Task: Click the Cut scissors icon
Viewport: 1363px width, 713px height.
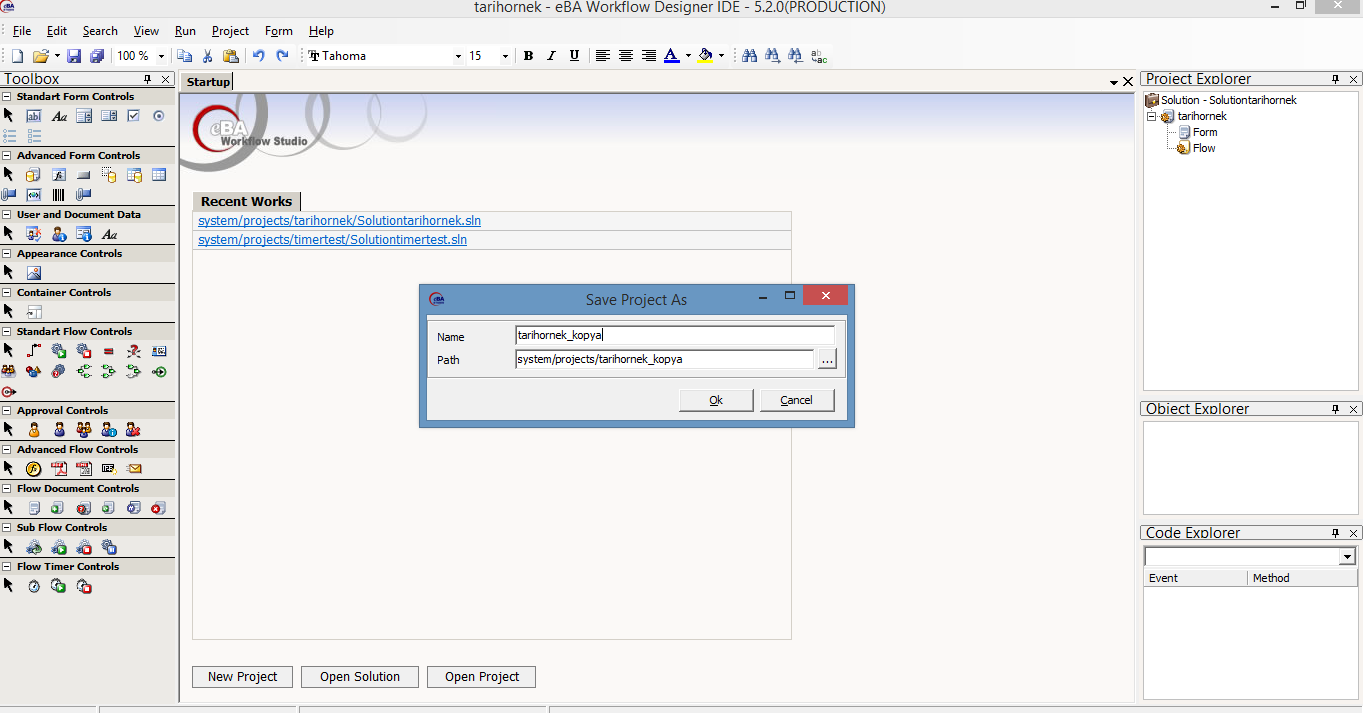Action: (x=207, y=56)
